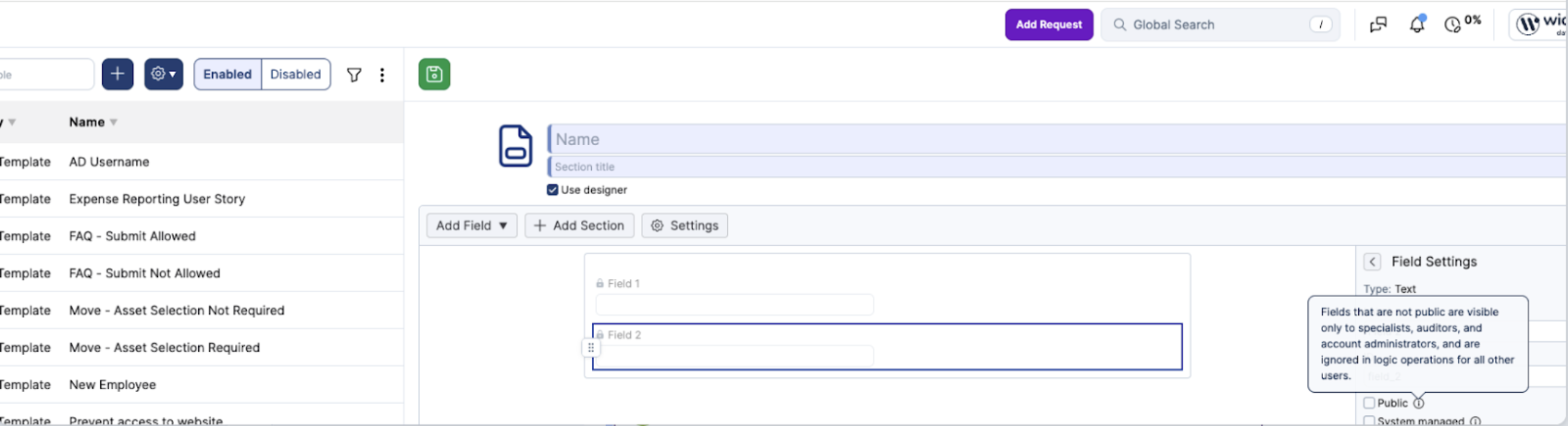Select the Enabled tab

(x=228, y=74)
